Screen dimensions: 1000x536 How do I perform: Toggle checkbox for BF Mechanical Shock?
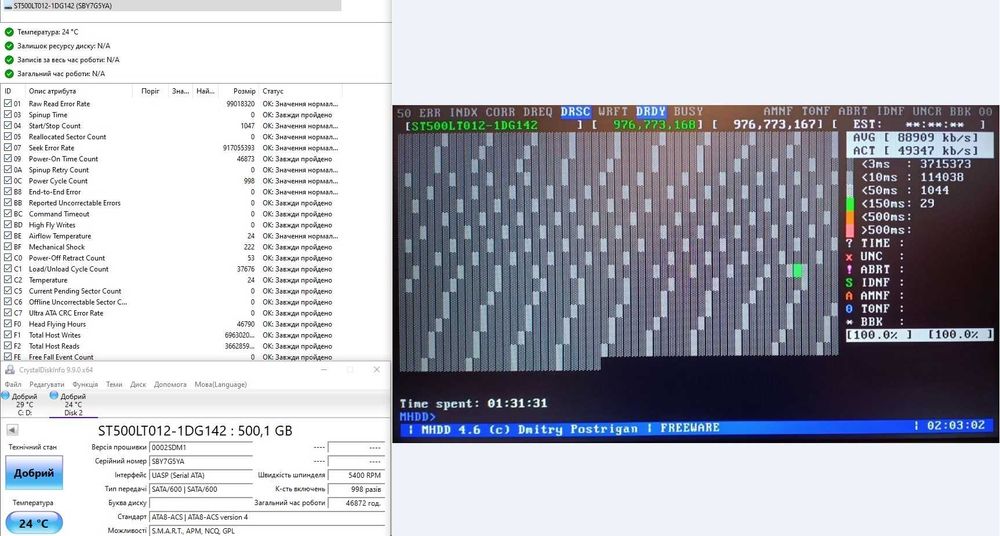pyautogui.click(x=8, y=247)
